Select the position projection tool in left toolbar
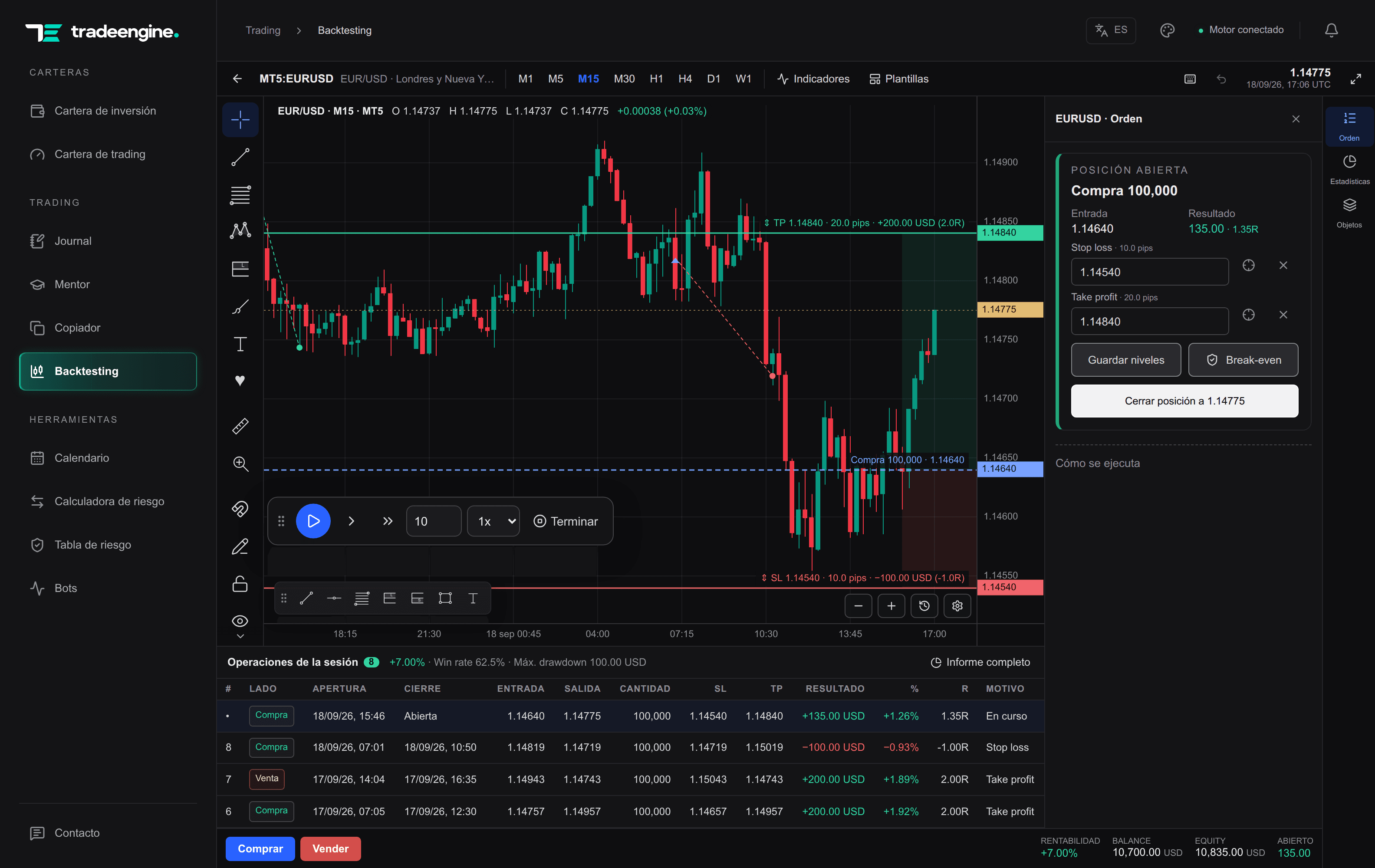This screenshot has height=868, width=1375. [x=240, y=269]
